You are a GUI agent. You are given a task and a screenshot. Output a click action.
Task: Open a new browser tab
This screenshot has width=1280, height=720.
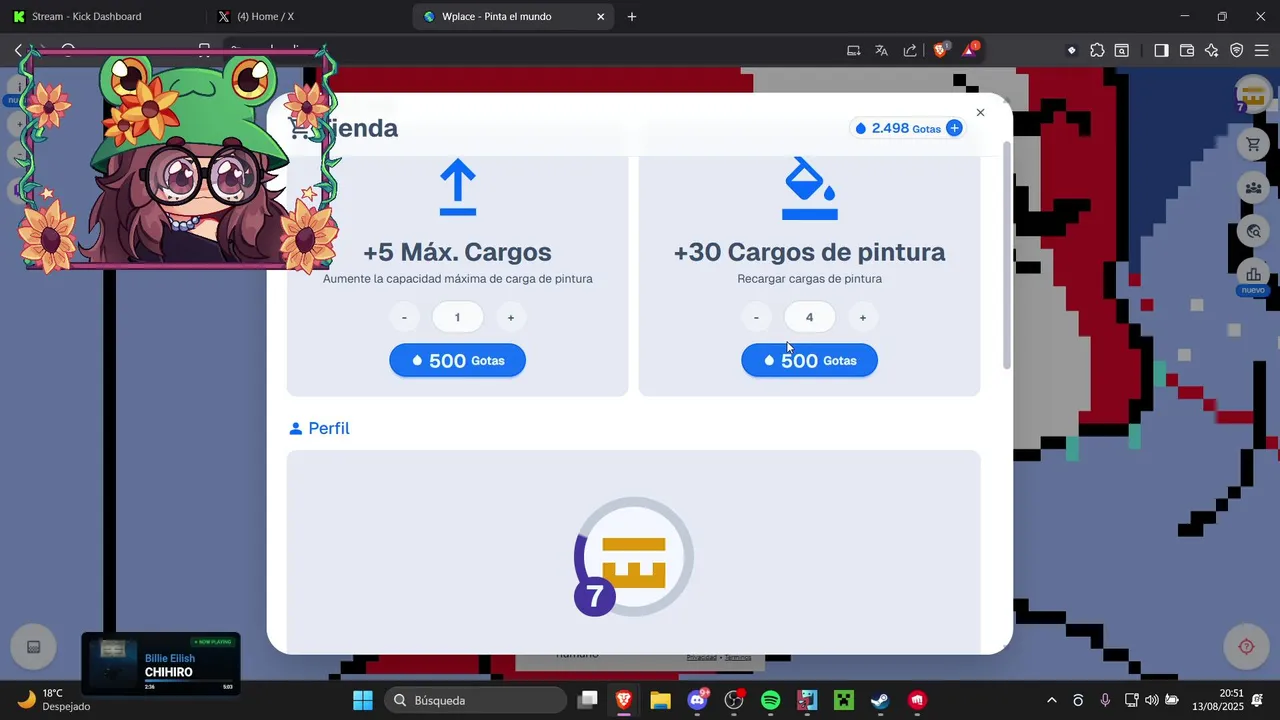click(632, 16)
